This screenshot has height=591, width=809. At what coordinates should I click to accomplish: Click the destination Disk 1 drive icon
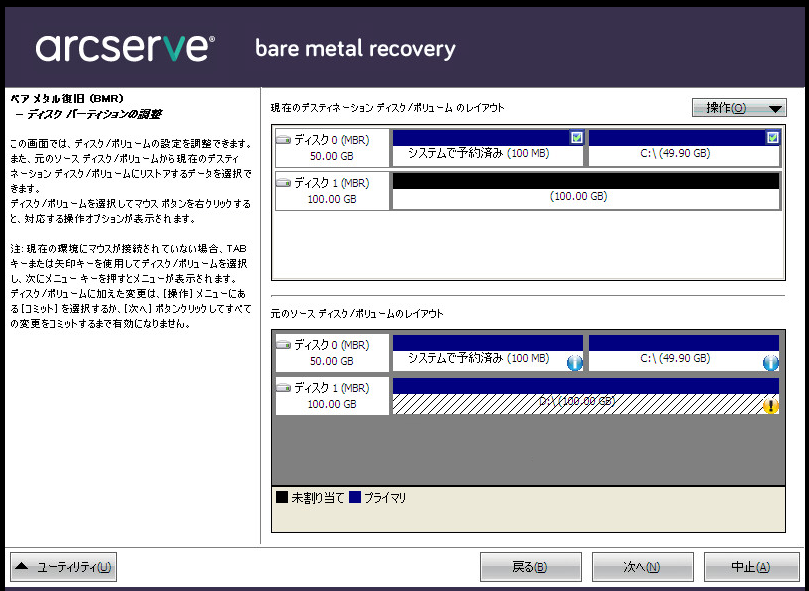pos(283,184)
